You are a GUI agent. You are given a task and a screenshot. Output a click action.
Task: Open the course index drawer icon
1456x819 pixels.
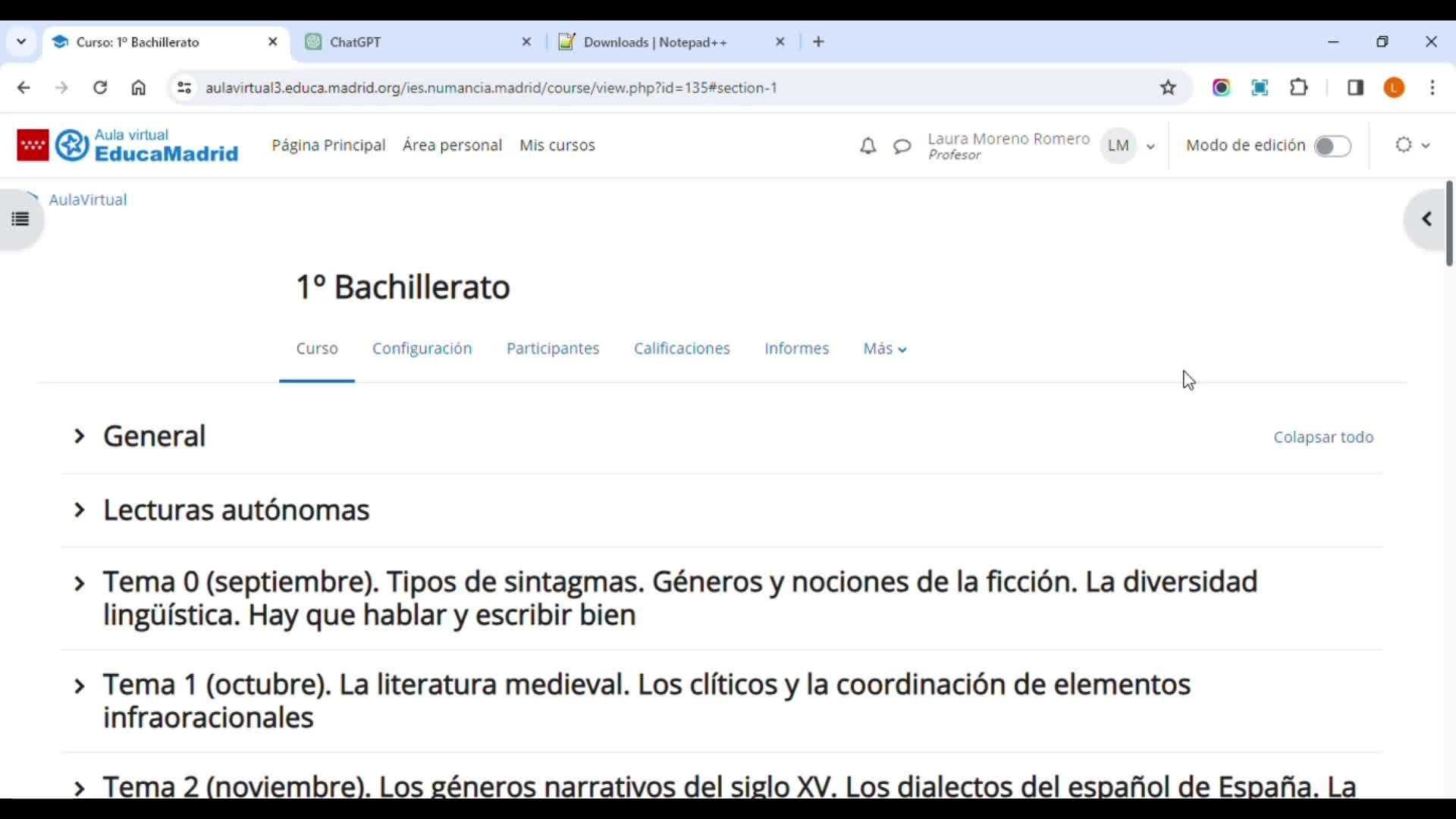20,219
